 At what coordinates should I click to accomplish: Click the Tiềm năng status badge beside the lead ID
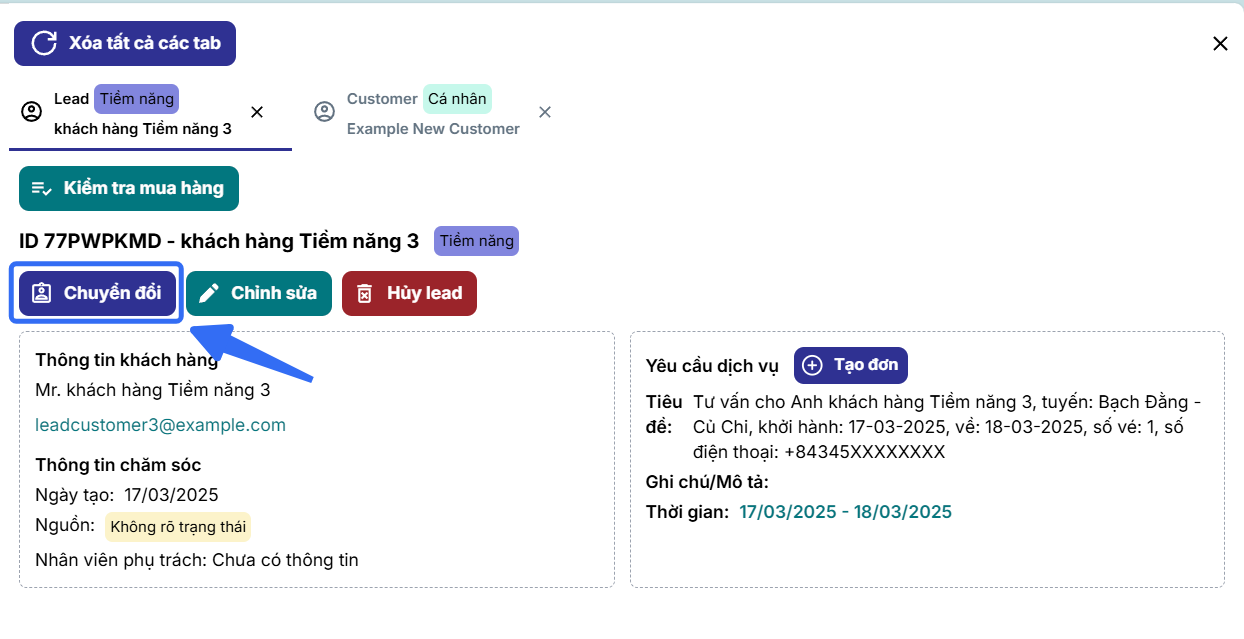click(477, 241)
